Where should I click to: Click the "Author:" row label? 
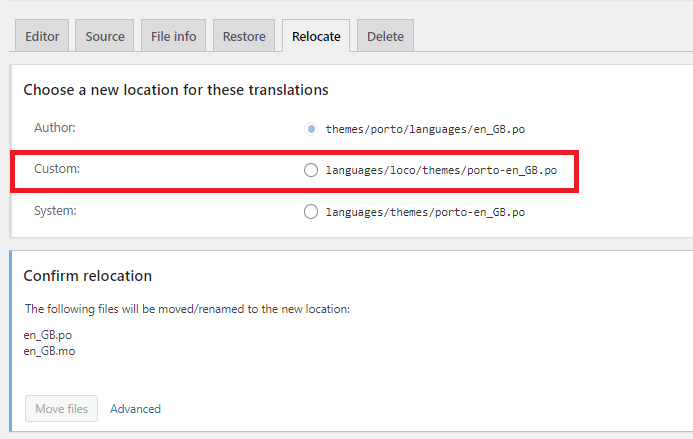pyautogui.click(x=55, y=128)
